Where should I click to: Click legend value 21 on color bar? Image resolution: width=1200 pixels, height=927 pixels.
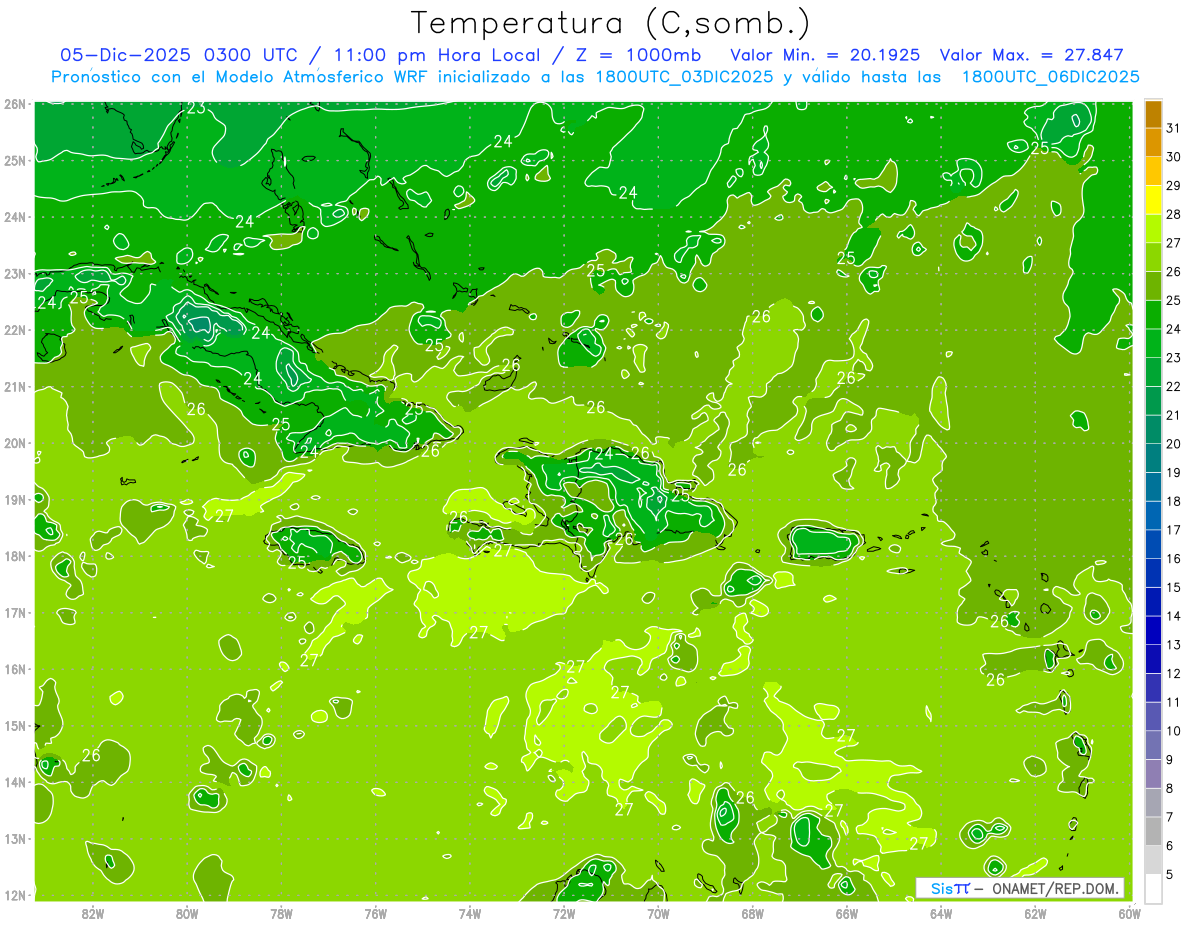click(1173, 415)
